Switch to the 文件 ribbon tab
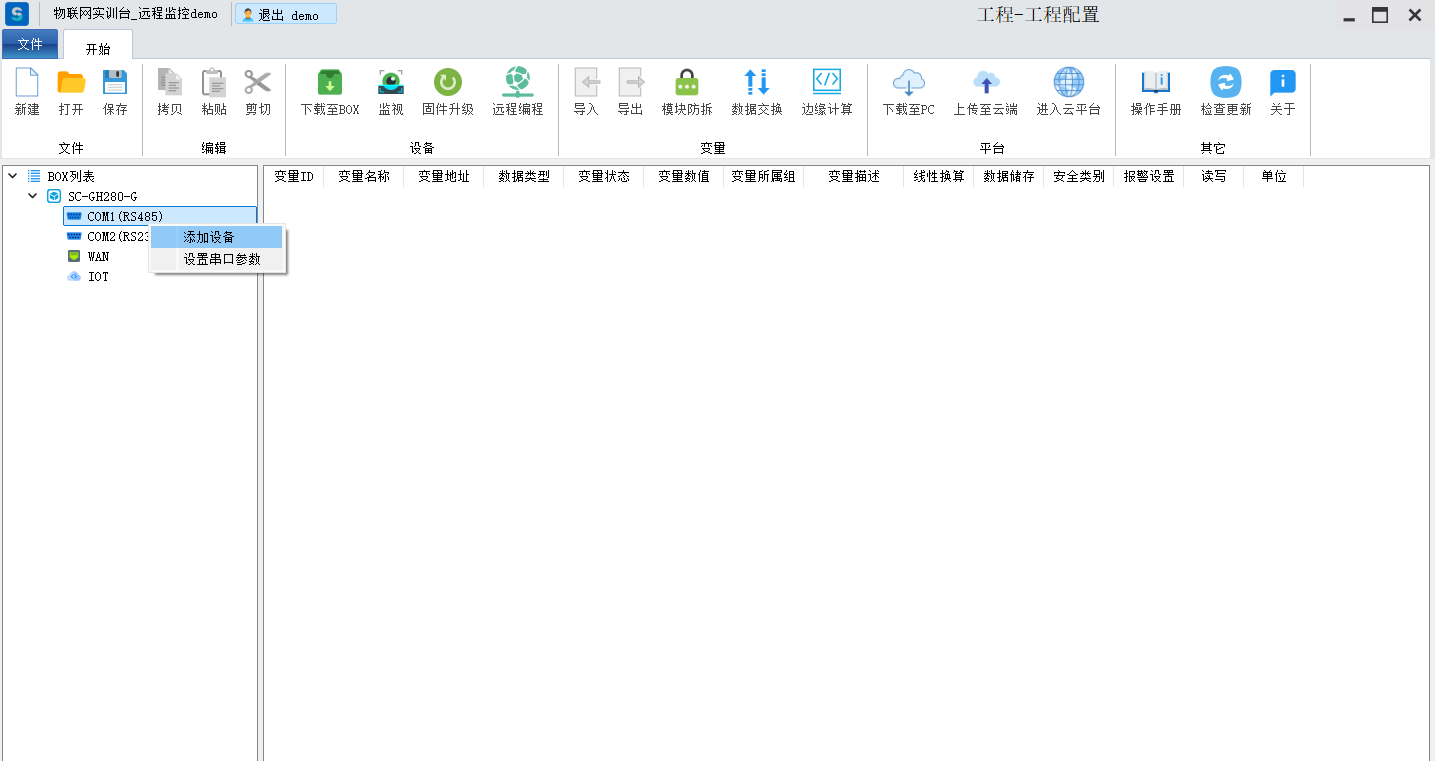This screenshot has height=761, width=1435. (30, 44)
